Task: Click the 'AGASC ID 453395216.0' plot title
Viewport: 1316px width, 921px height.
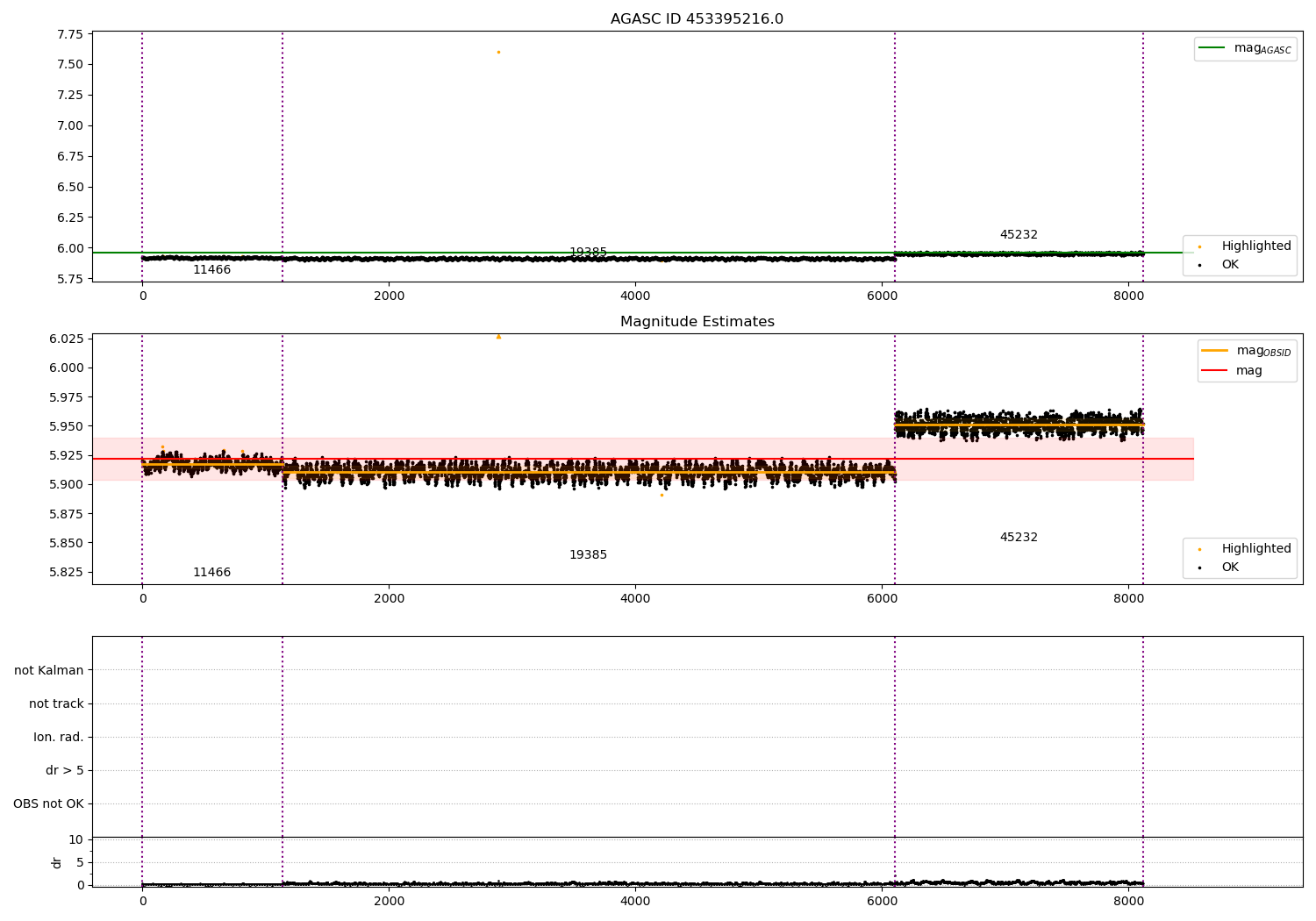Action: coord(697,19)
